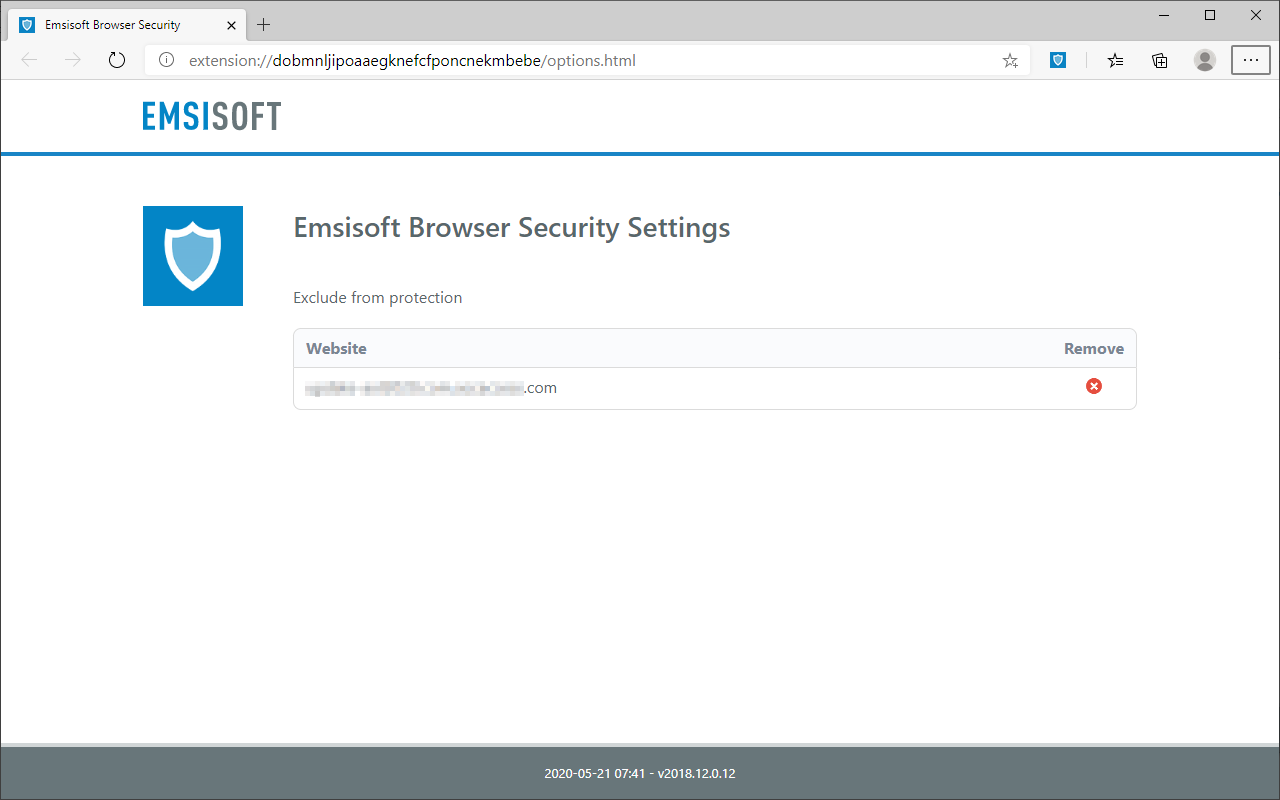Open the user profile avatar
1280x800 pixels.
(x=1205, y=61)
